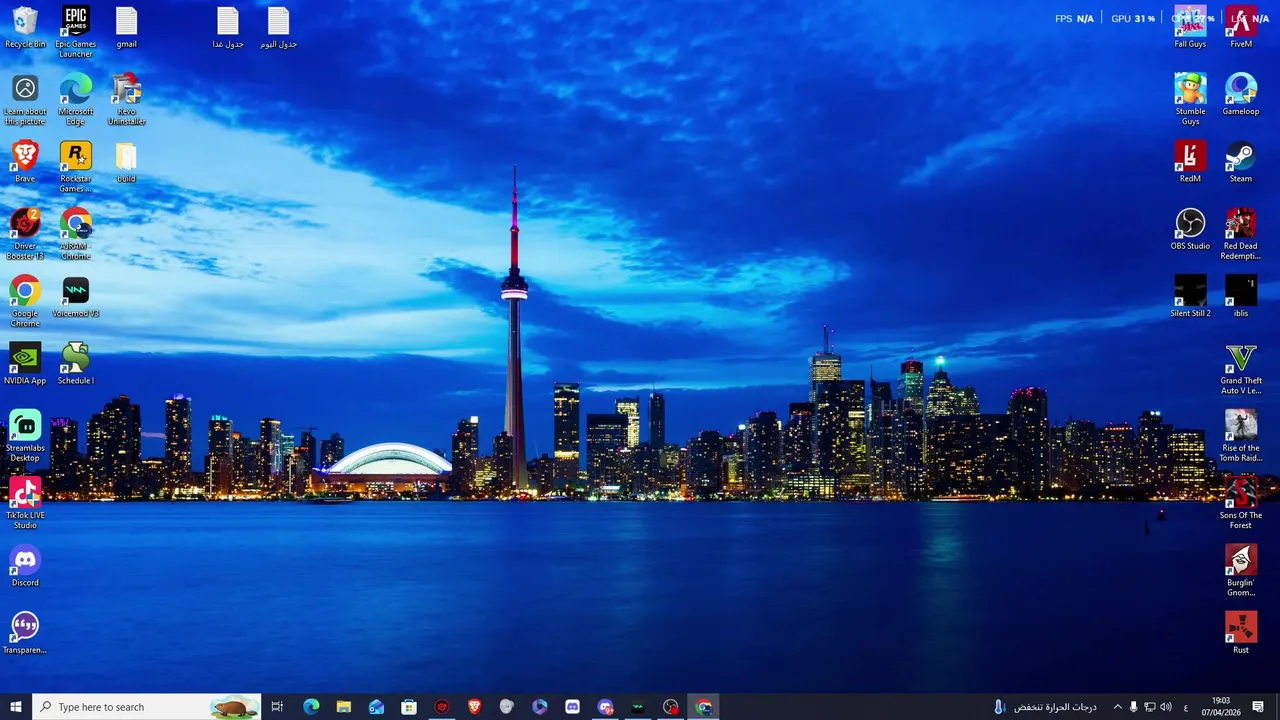Open Microsoft Edge desktop shortcut
Screen dimensions: 1280x720
pos(75,99)
